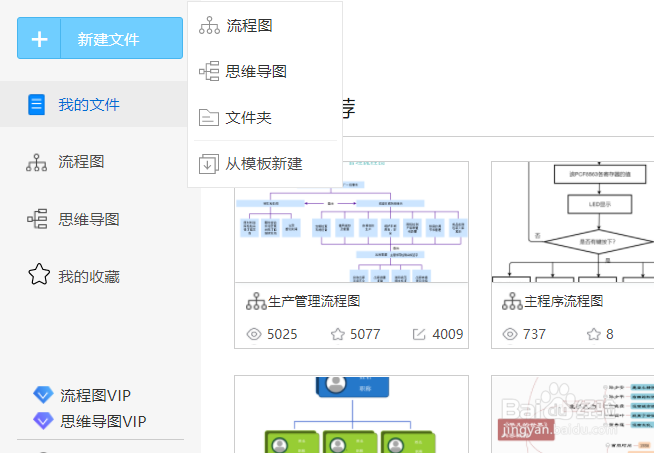
Task: Open the 流程图VIP link
Action: pos(95,395)
